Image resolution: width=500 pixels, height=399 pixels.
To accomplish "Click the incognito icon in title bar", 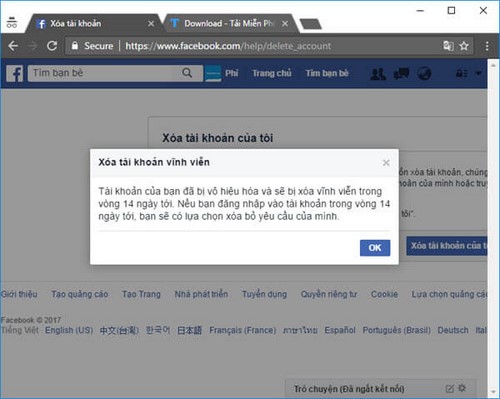I will (12, 22).
